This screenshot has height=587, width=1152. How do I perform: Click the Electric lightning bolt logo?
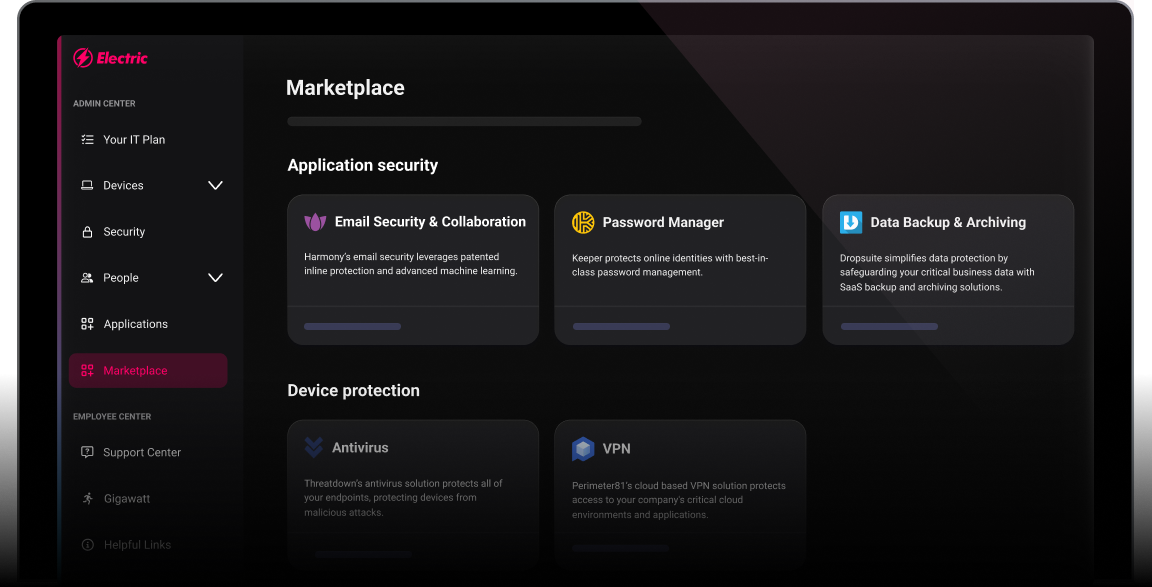(x=82, y=58)
